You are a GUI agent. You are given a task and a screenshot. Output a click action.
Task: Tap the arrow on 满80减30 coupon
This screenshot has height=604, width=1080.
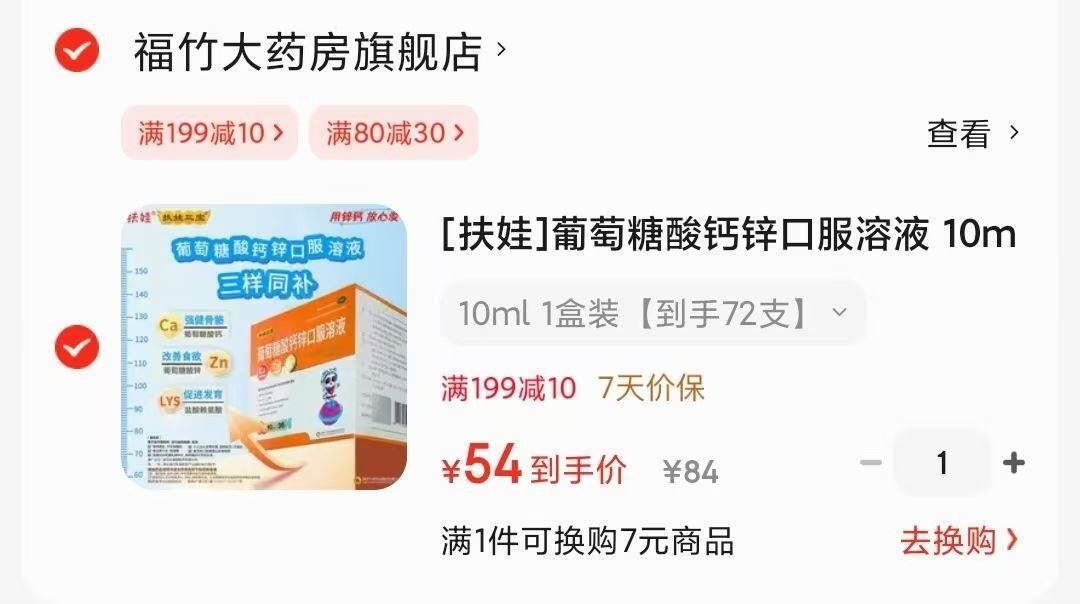[459, 133]
